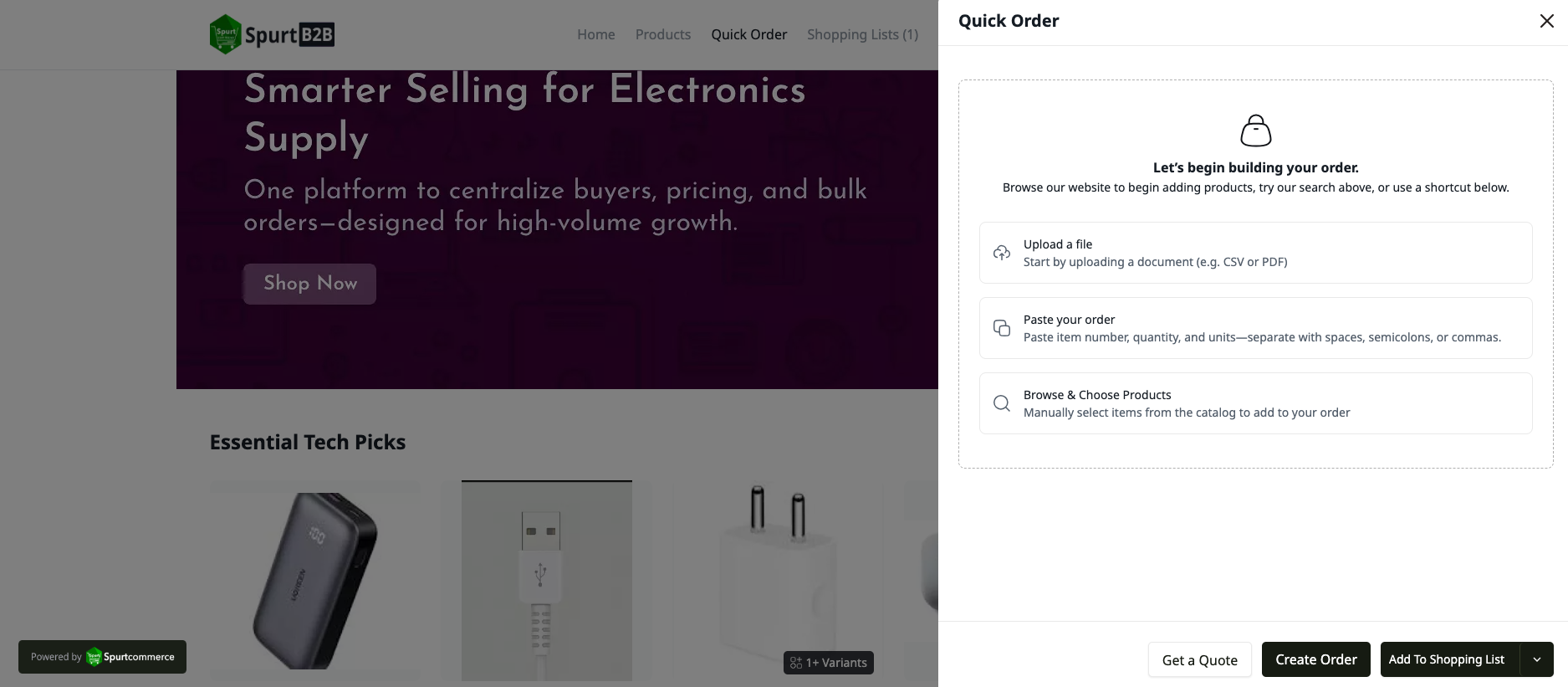Open the Shopping Lists (1) menu
The image size is (1568, 687).
862,34
